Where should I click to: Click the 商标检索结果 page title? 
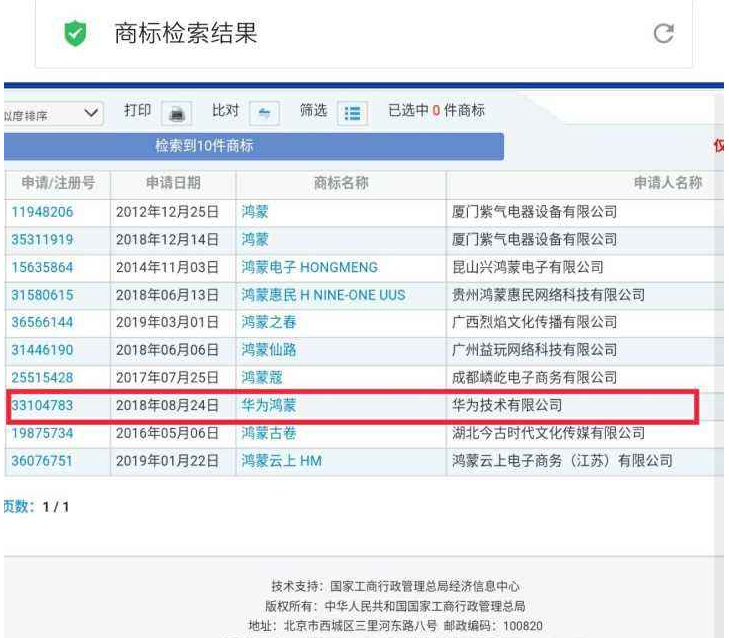click(x=186, y=33)
